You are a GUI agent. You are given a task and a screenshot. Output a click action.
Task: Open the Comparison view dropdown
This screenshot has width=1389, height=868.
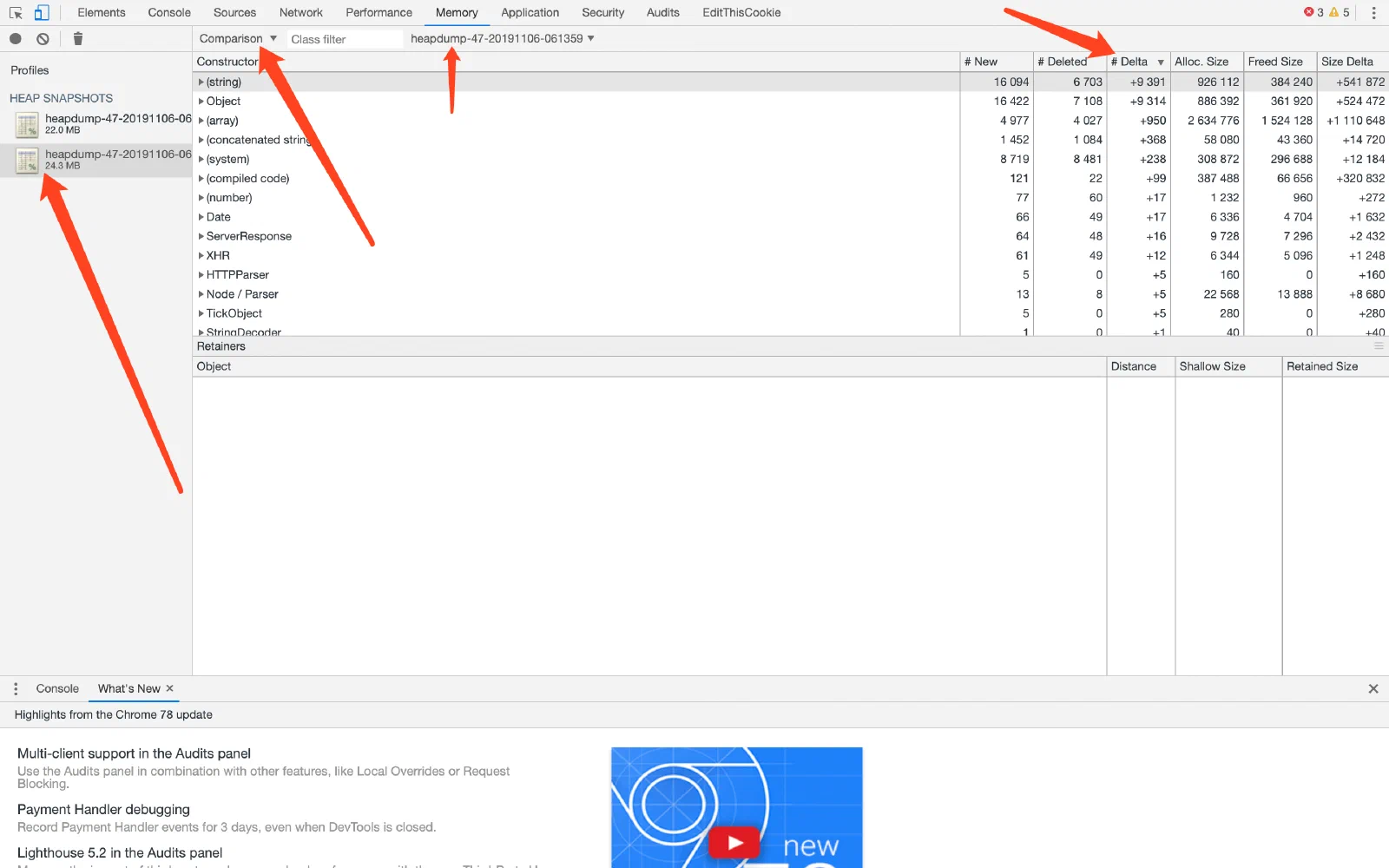pyautogui.click(x=238, y=38)
